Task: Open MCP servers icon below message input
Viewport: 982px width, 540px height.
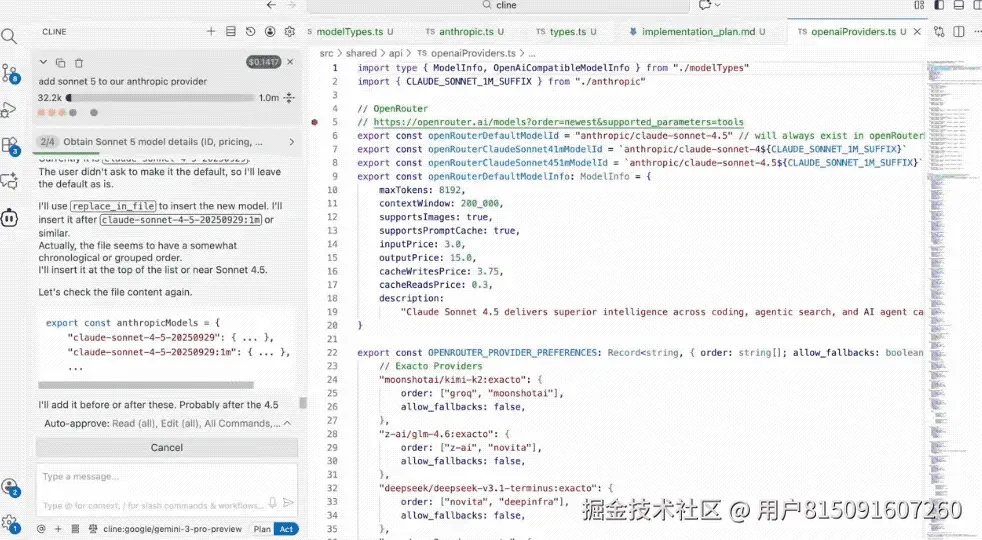Action: pyautogui.click(x=75, y=529)
